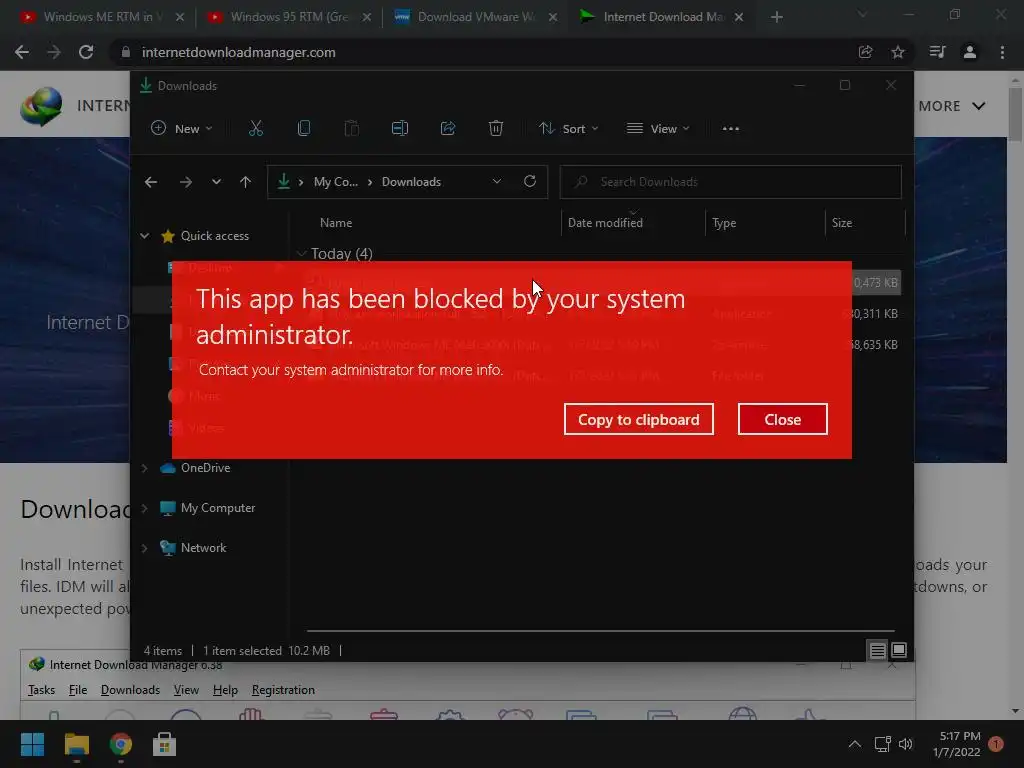The height and width of the screenshot is (768, 1024).
Task: Open the media control icon in Chrome
Action: pyautogui.click(x=937, y=52)
